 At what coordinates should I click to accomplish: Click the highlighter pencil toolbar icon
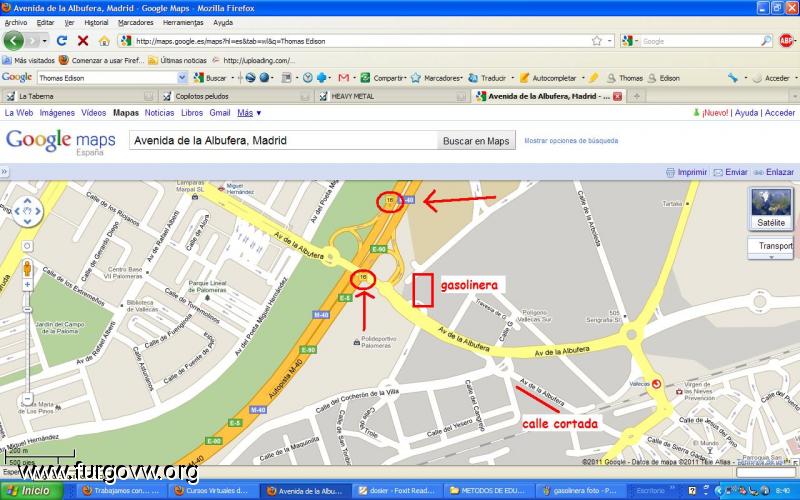click(593, 78)
